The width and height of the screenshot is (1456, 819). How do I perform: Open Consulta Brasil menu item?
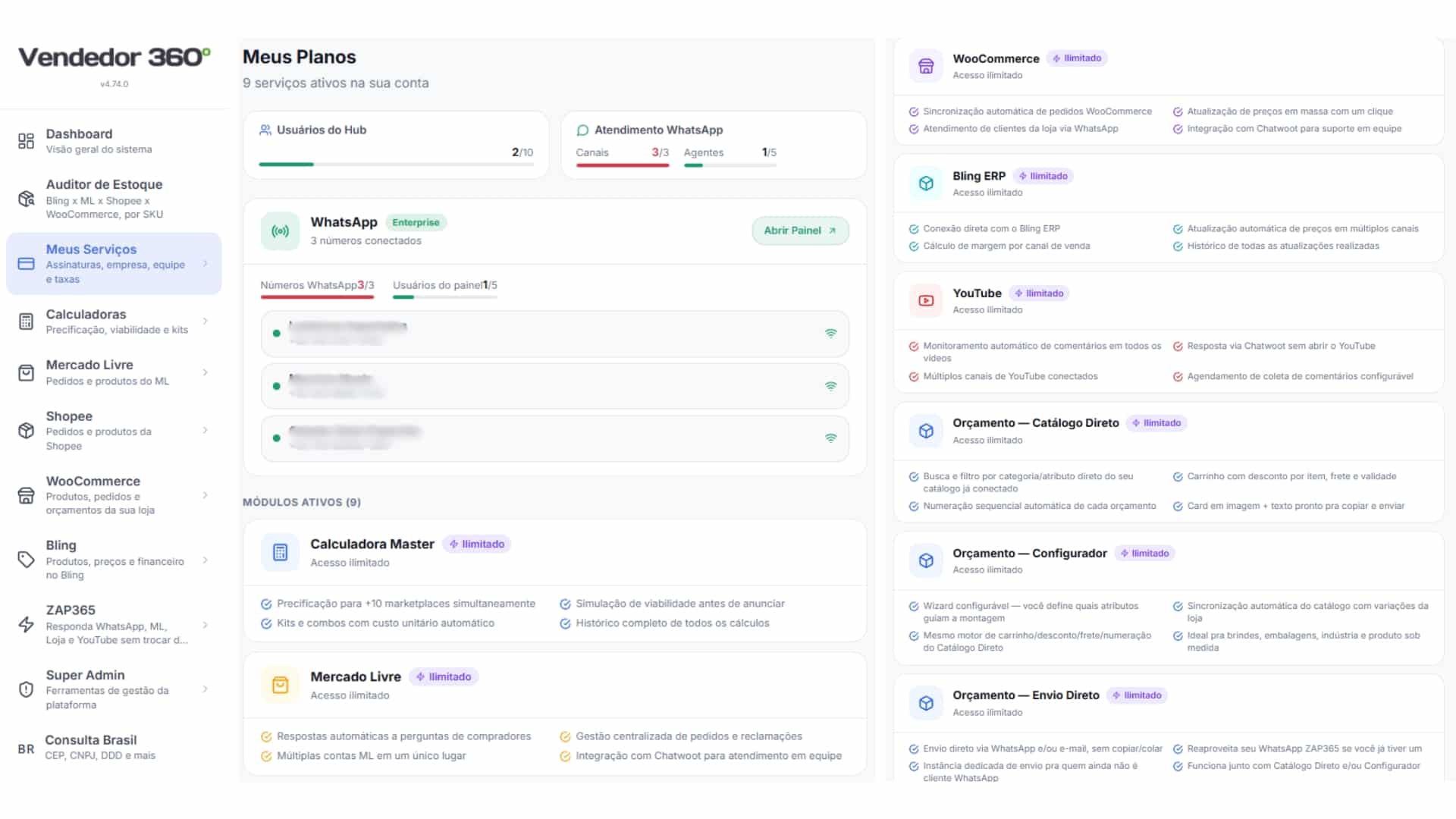[x=114, y=748]
